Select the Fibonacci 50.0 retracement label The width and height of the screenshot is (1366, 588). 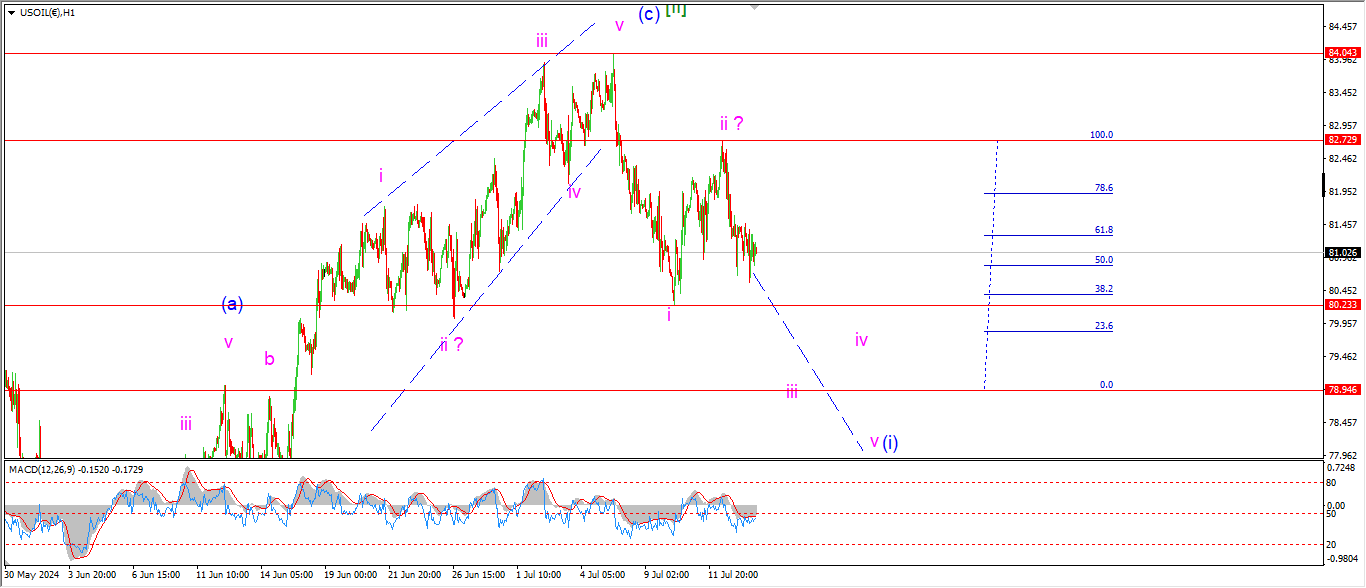pyautogui.click(x=1103, y=260)
